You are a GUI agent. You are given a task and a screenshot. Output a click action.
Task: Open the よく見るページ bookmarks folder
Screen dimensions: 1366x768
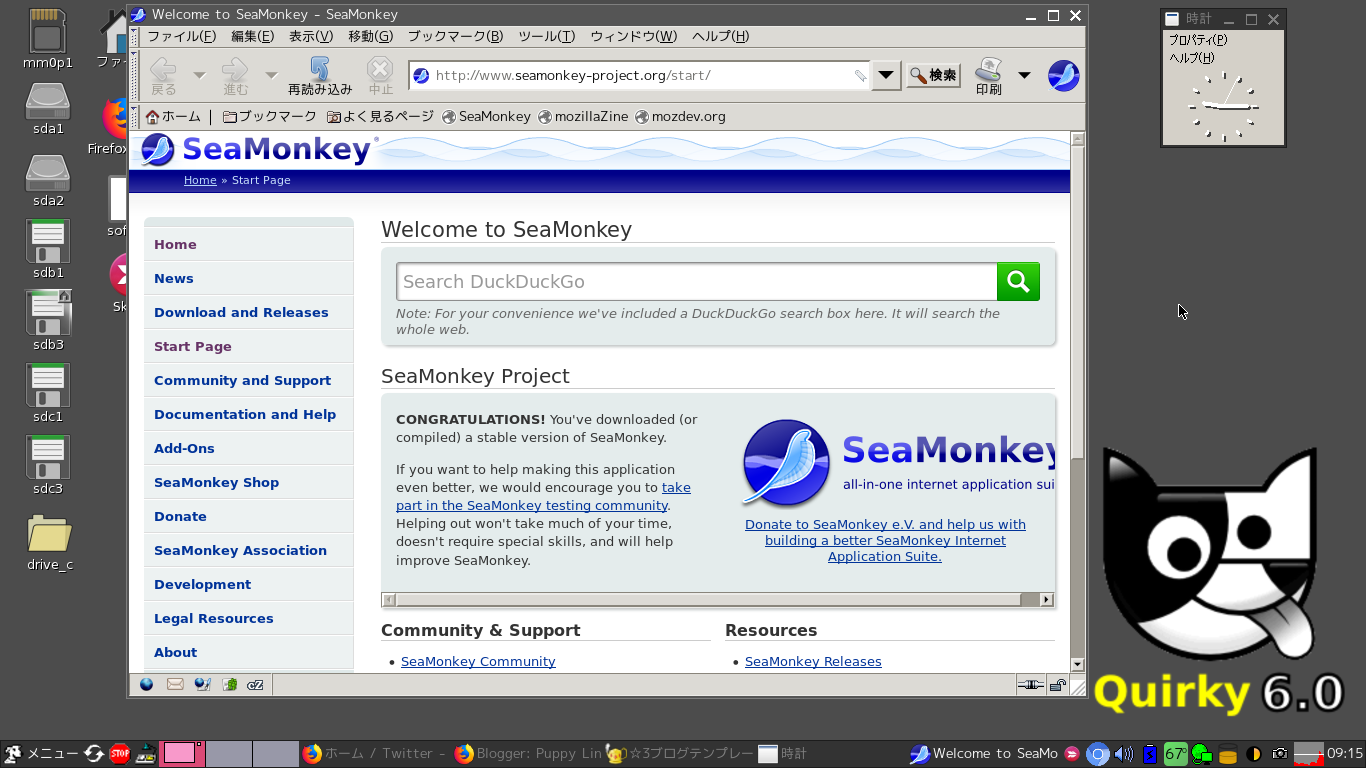click(380, 116)
